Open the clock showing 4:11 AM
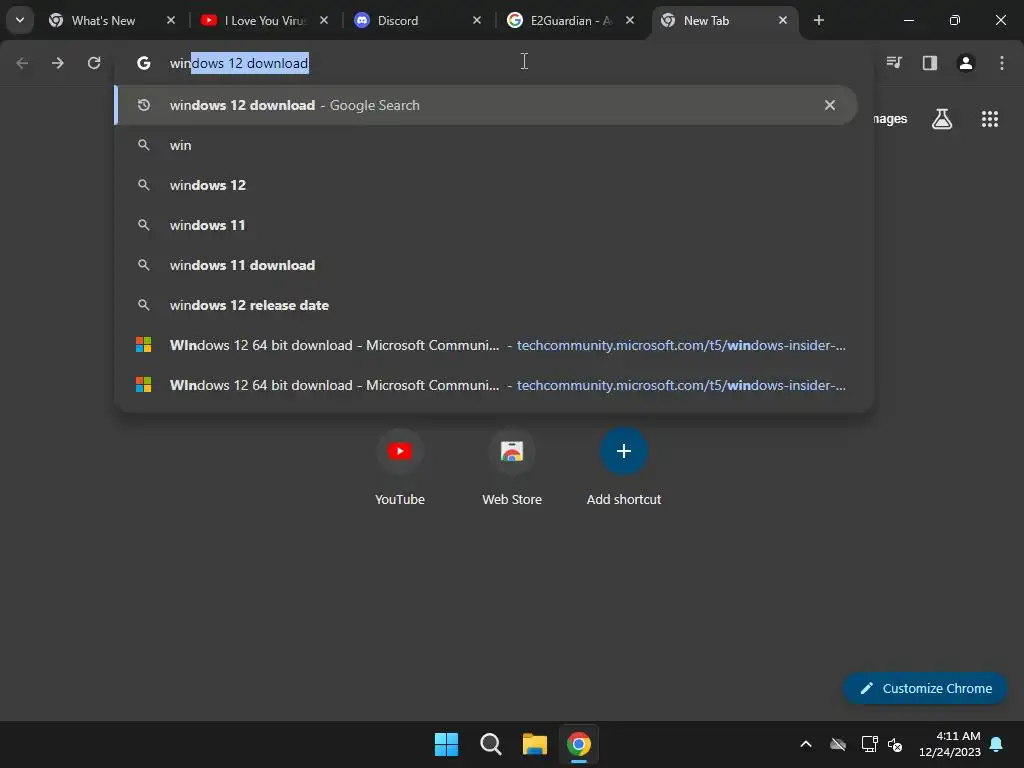Screen dimensions: 1024x768 [950, 744]
